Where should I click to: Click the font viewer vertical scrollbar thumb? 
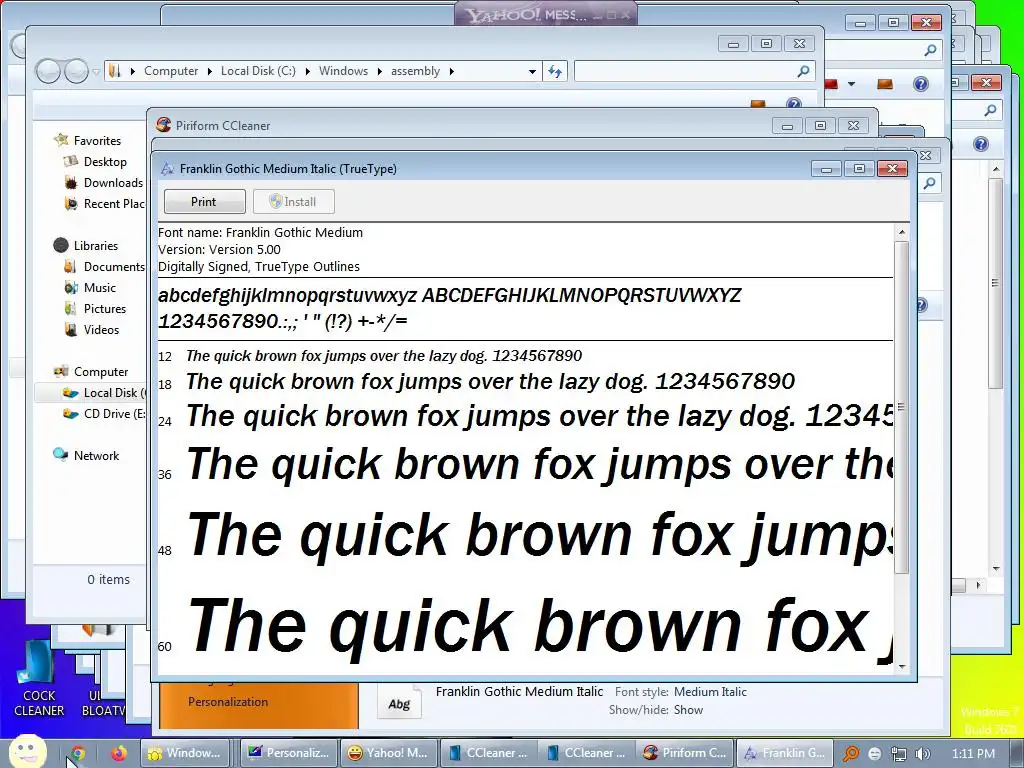coord(902,408)
